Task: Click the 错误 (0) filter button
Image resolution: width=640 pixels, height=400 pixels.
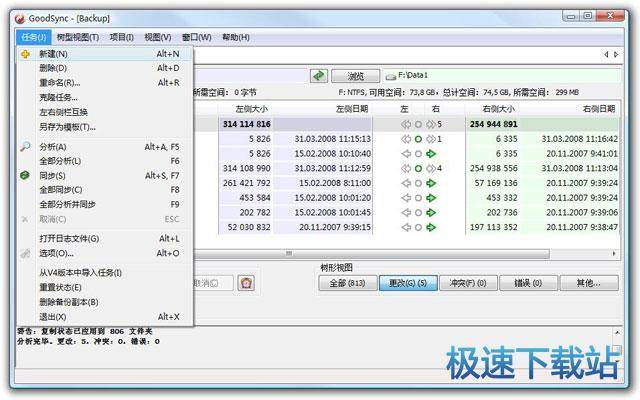Action: [528, 283]
